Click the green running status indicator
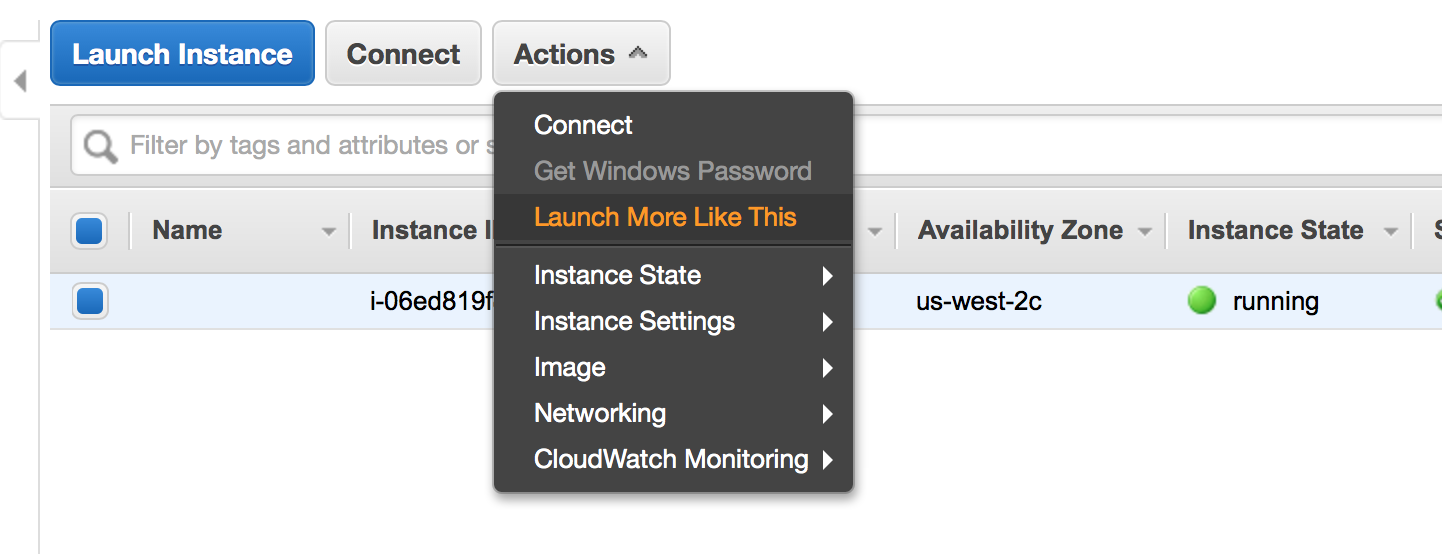Image resolution: width=1442 pixels, height=554 pixels. (1201, 301)
